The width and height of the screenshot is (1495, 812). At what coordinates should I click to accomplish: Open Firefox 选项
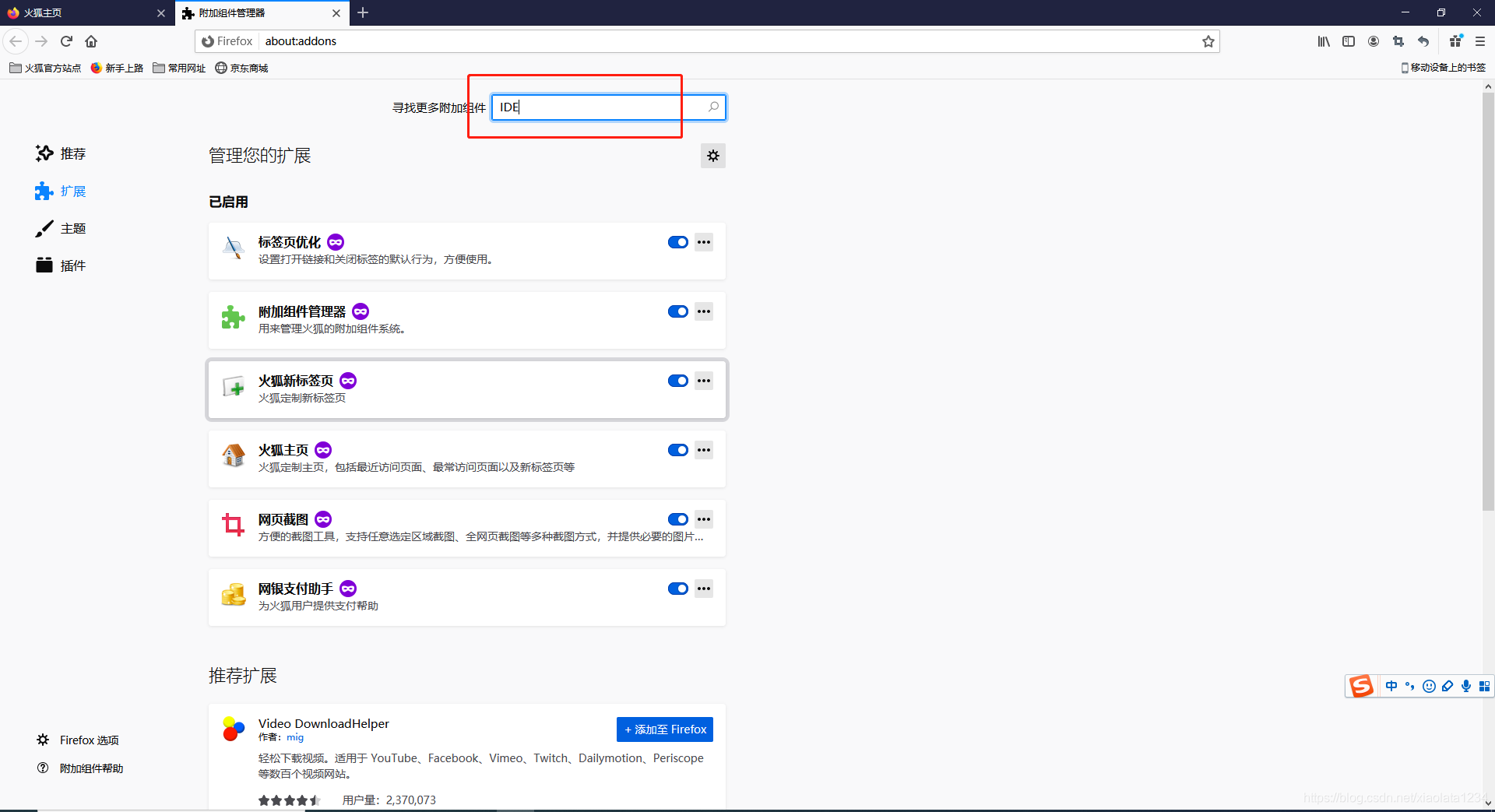click(78, 740)
